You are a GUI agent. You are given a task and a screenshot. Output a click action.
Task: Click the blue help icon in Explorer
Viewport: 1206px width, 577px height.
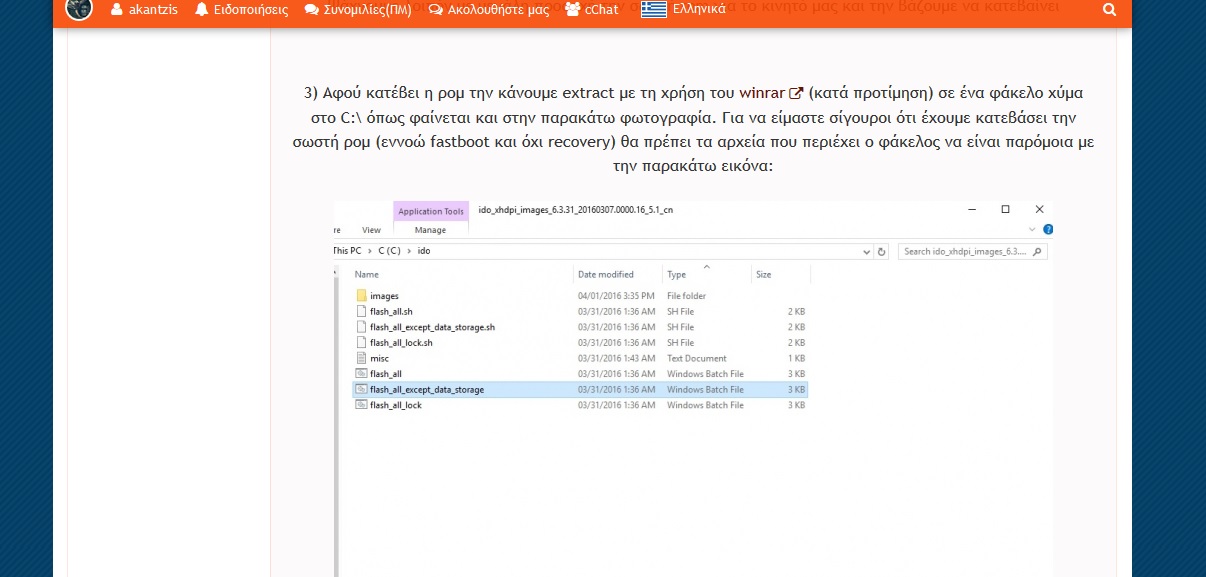pyautogui.click(x=1048, y=229)
